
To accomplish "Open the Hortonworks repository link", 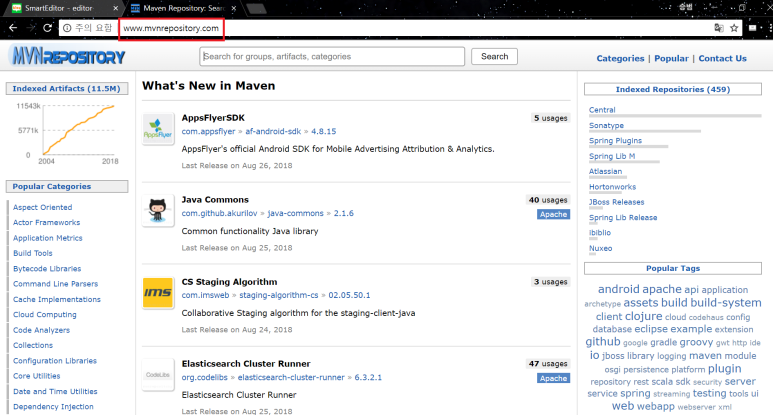I will pos(612,187).
